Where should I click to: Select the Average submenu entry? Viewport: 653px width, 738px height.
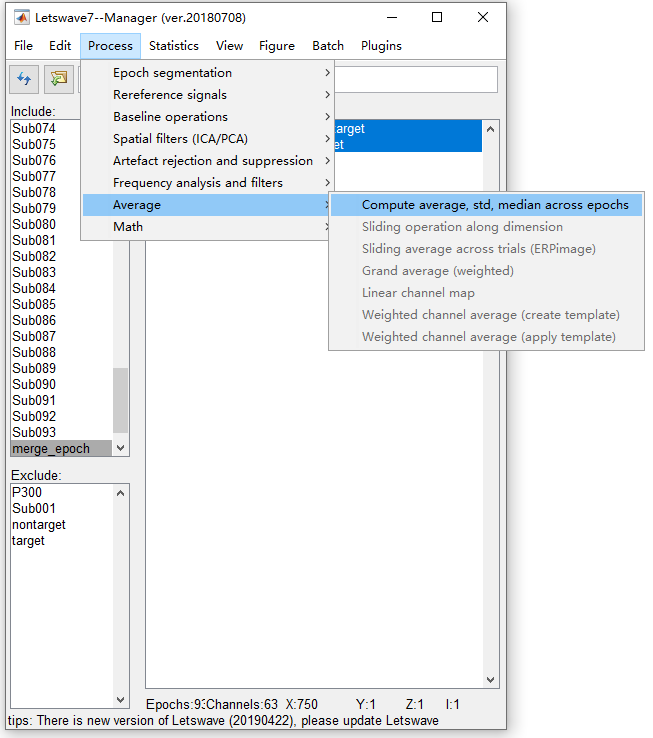tap(206, 205)
